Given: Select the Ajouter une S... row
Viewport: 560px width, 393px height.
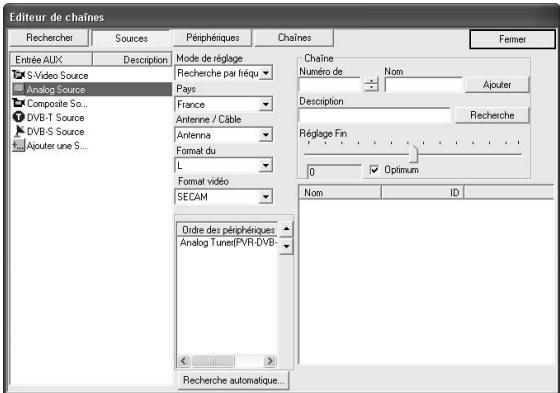Looking at the screenshot, I should coord(91,145).
